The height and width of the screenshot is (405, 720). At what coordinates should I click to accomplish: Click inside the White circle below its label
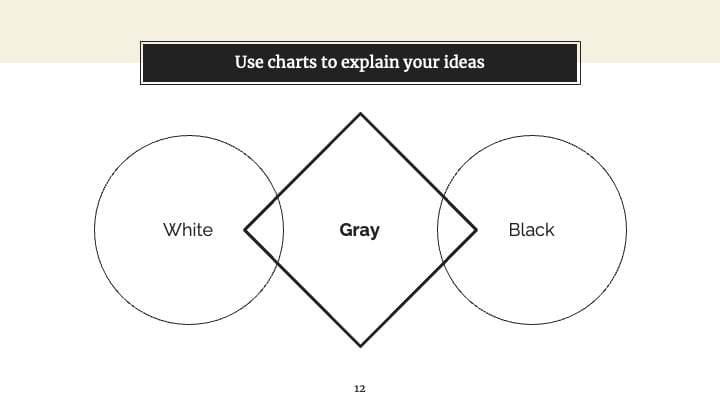tap(189, 280)
